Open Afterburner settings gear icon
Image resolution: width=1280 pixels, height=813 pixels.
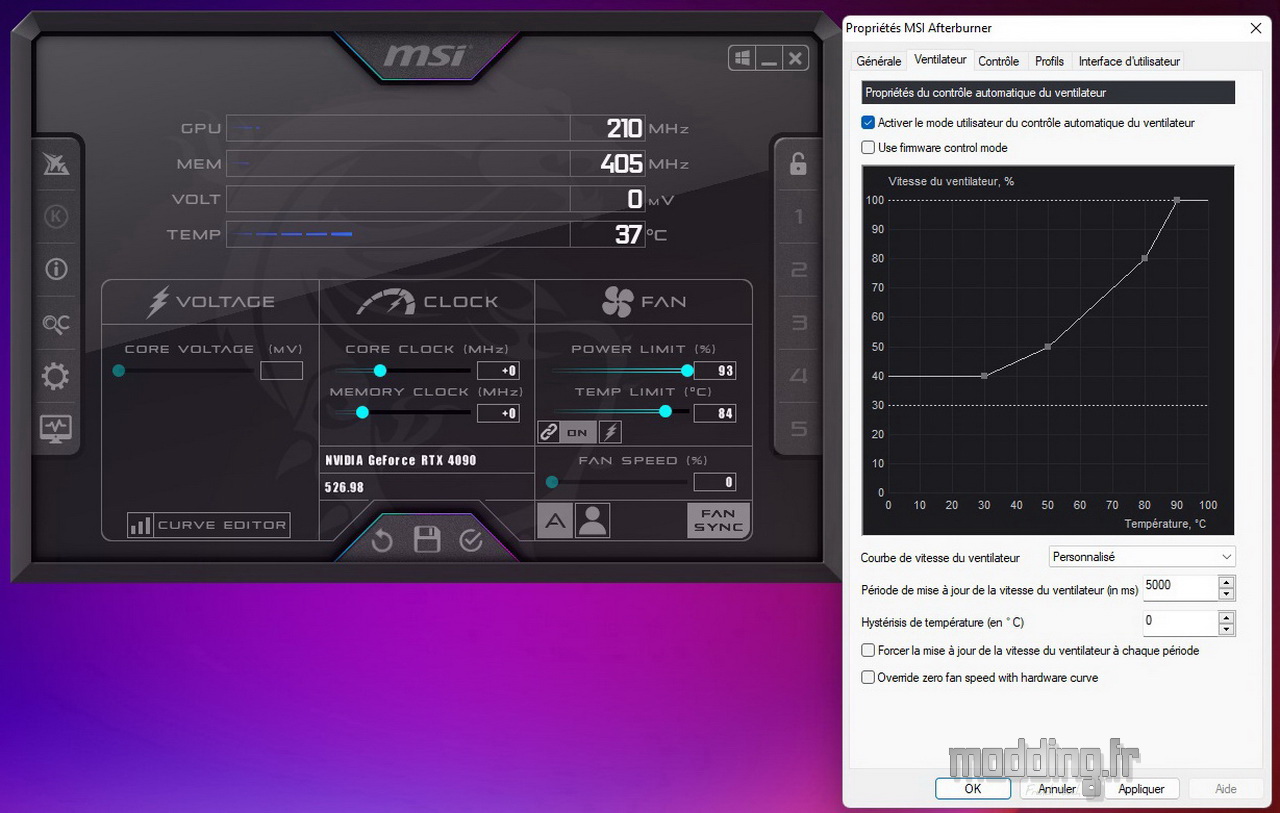tap(55, 376)
